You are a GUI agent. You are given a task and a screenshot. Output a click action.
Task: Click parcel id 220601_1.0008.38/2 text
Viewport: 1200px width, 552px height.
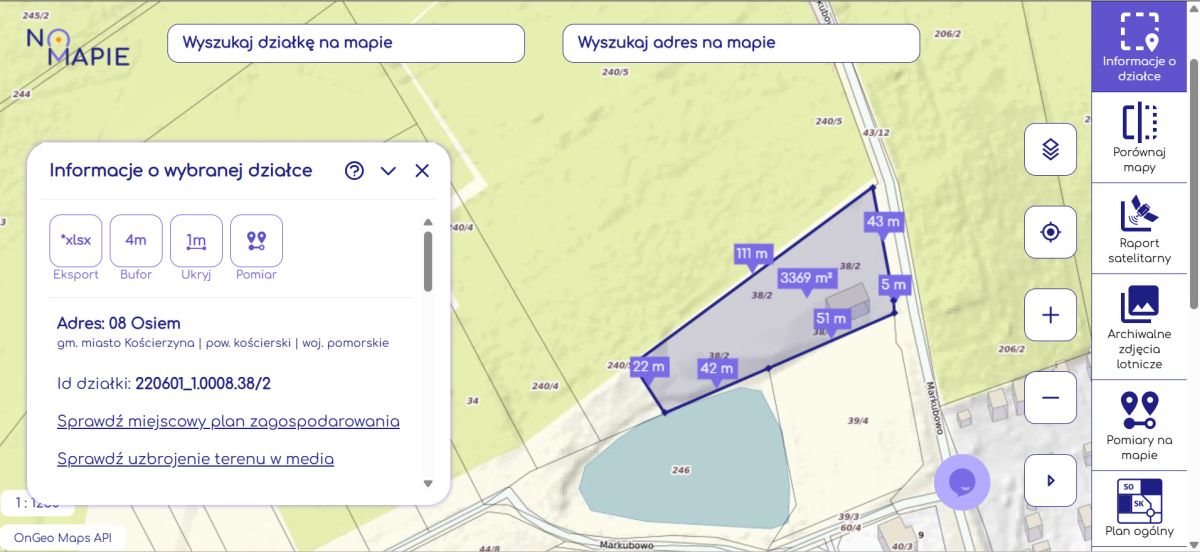(203, 383)
